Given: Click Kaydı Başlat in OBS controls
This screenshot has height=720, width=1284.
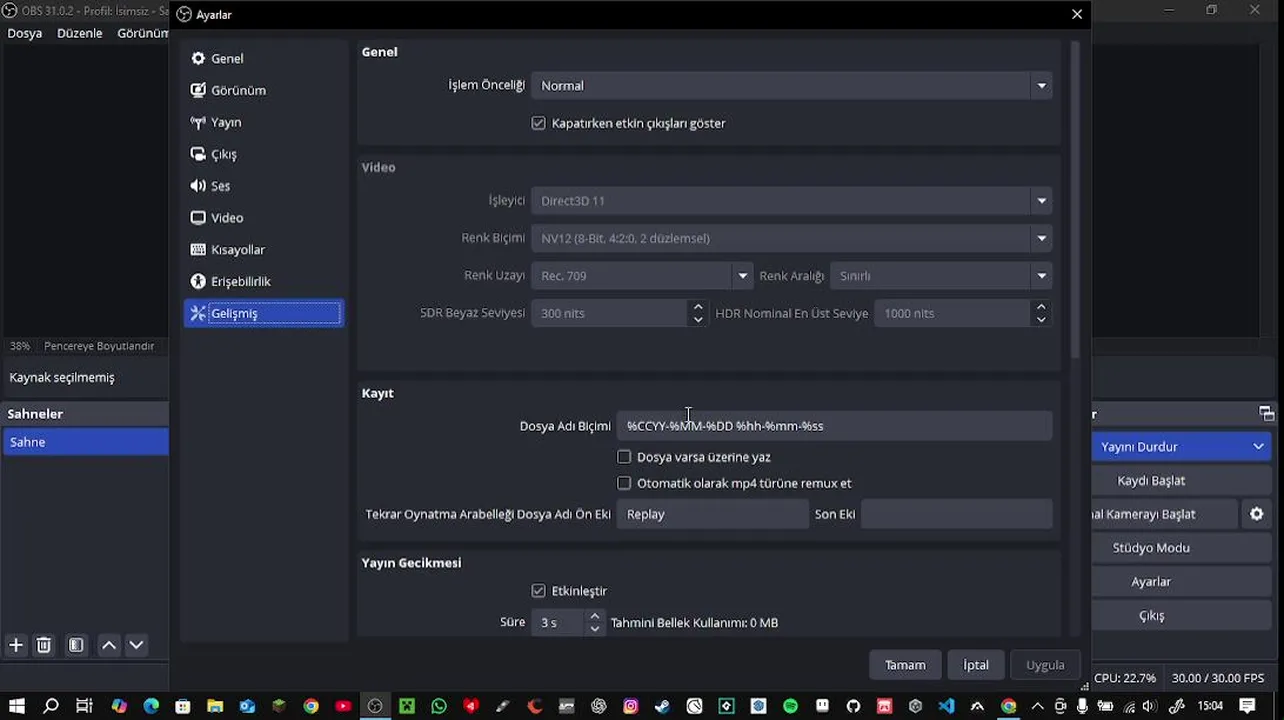Looking at the screenshot, I should tap(1151, 481).
